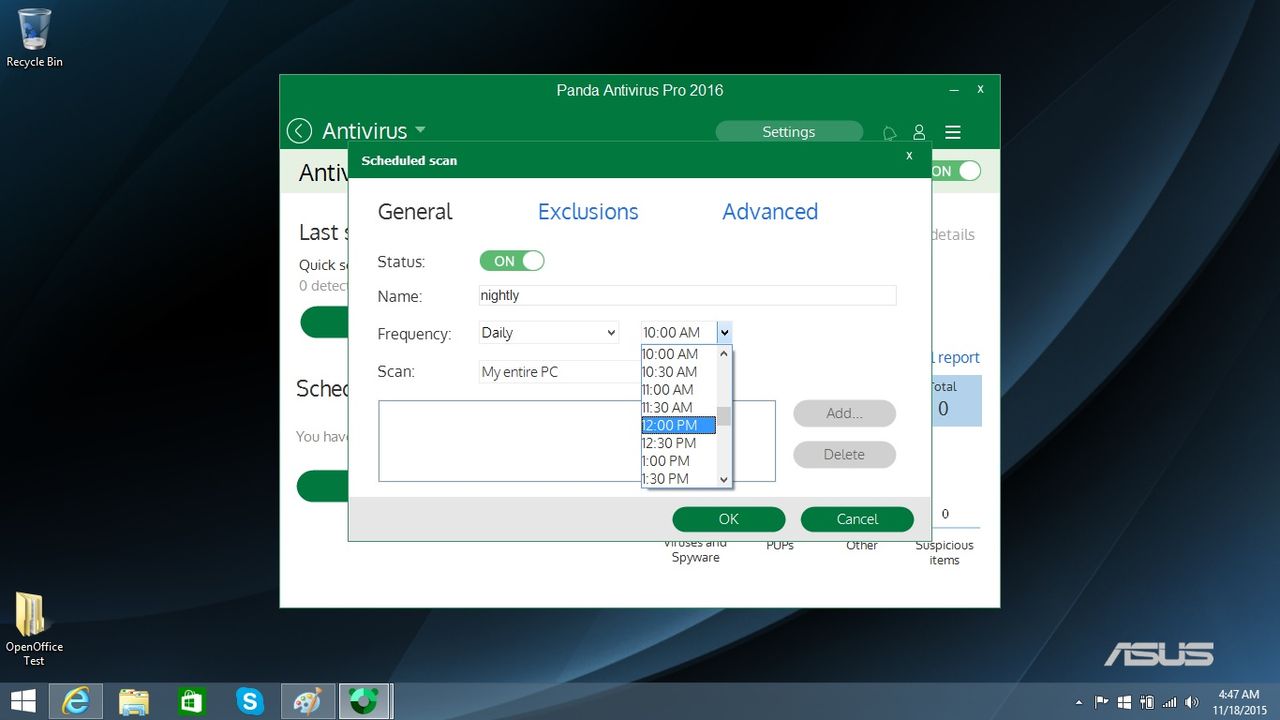Open the Recycle Bin desktop icon

click(x=34, y=38)
